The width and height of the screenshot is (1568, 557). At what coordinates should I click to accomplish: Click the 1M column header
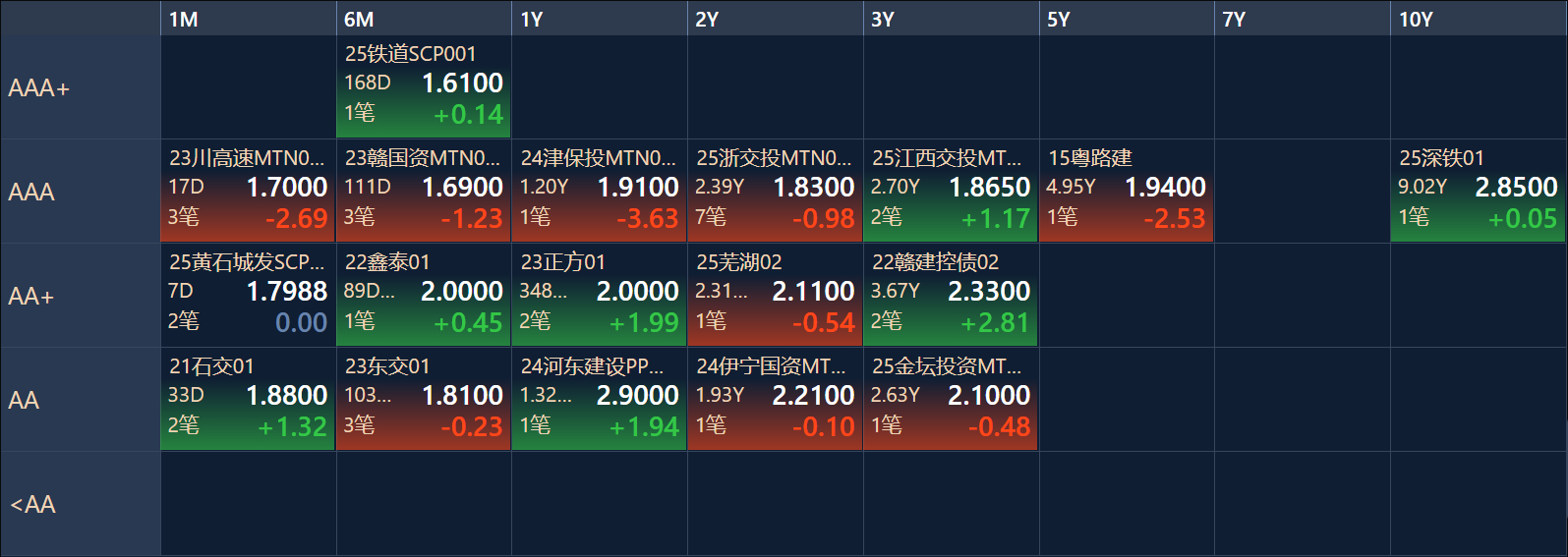(248, 19)
